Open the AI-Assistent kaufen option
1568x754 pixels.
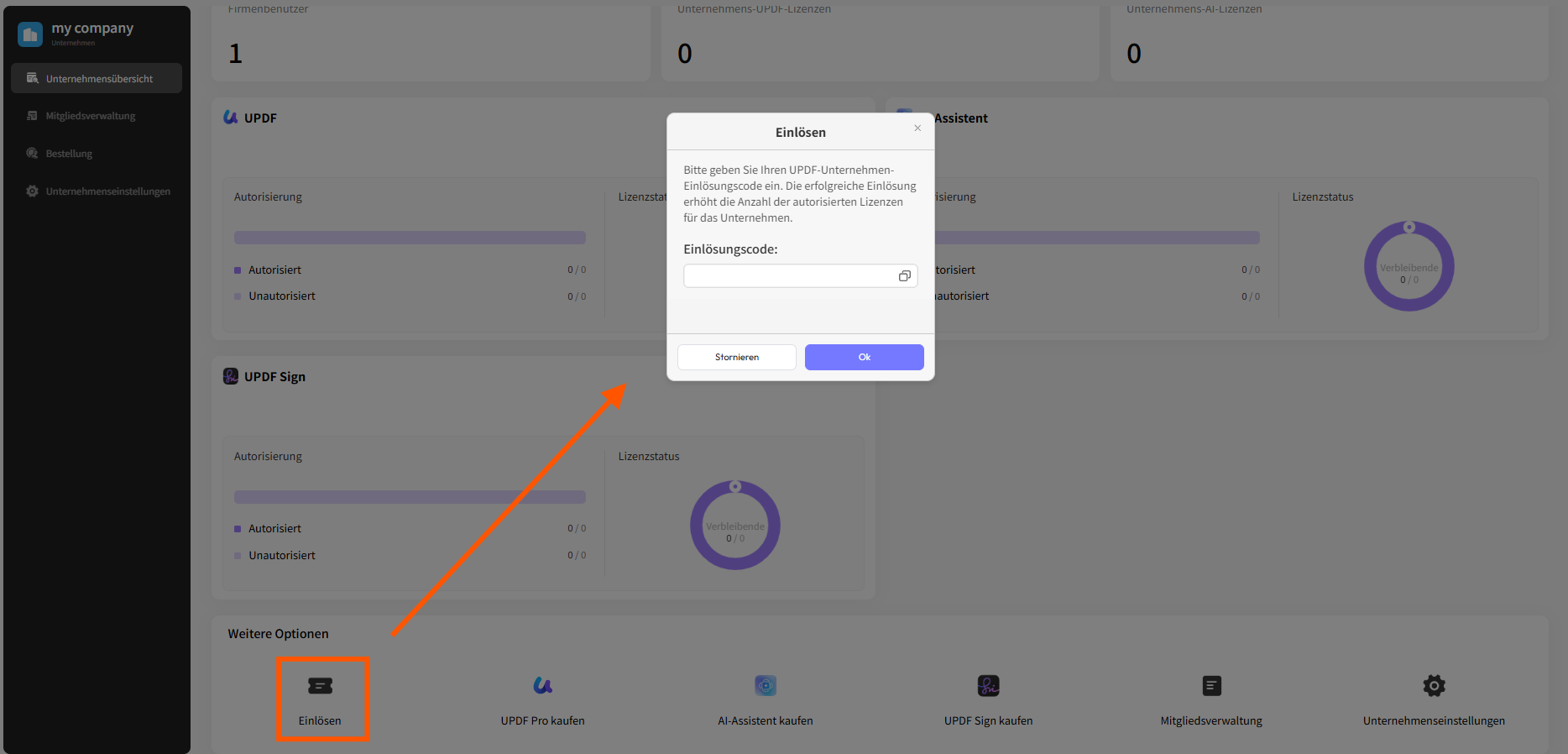[766, 720]
